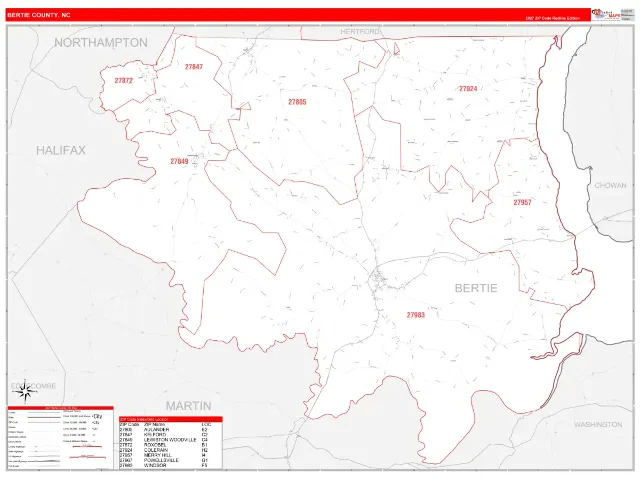Click KELFORD in the ZIP index table

(x=155, y=435)
